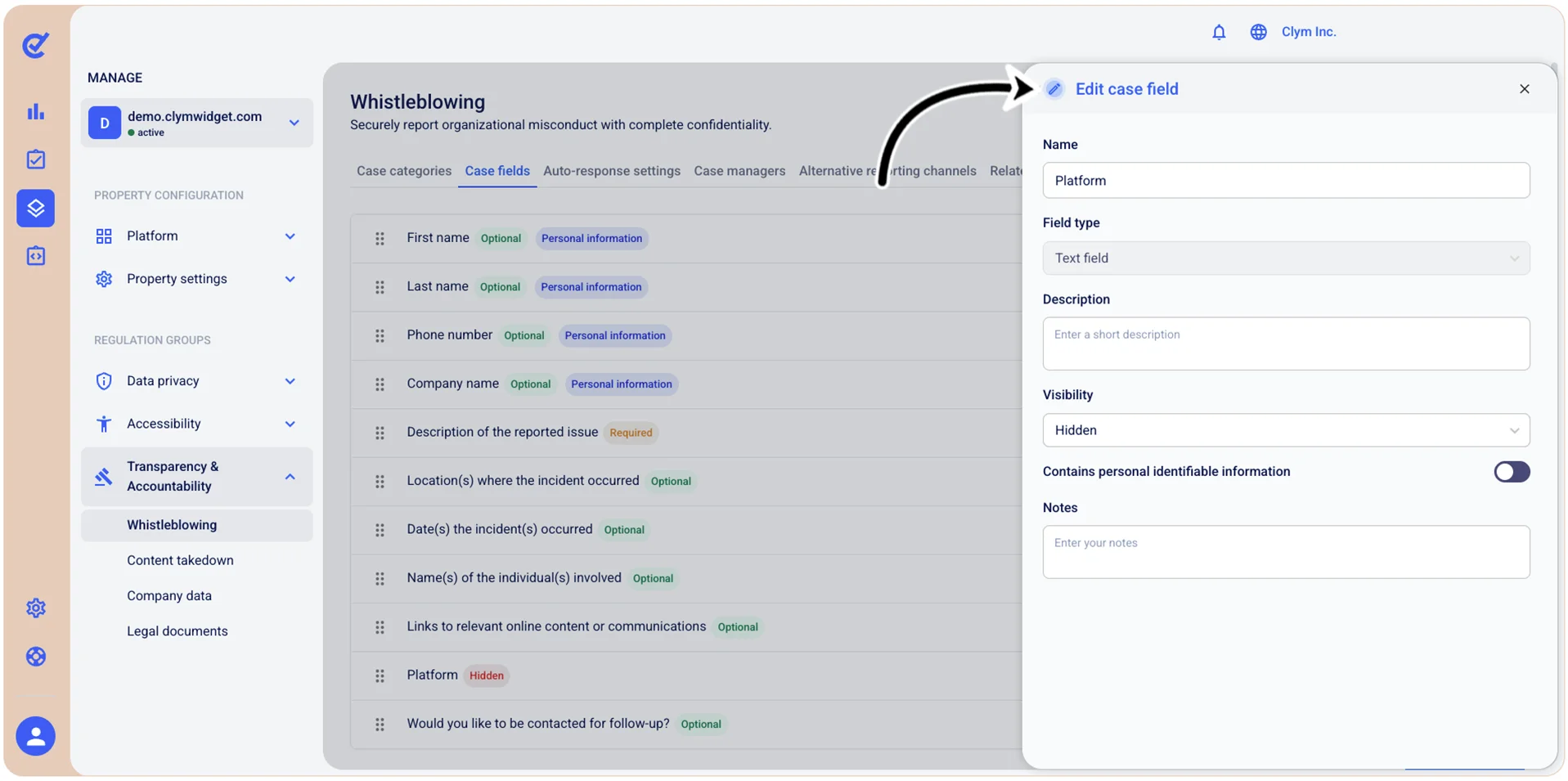
Task: Open the user profile avatar
Action: tap(36, 736)
